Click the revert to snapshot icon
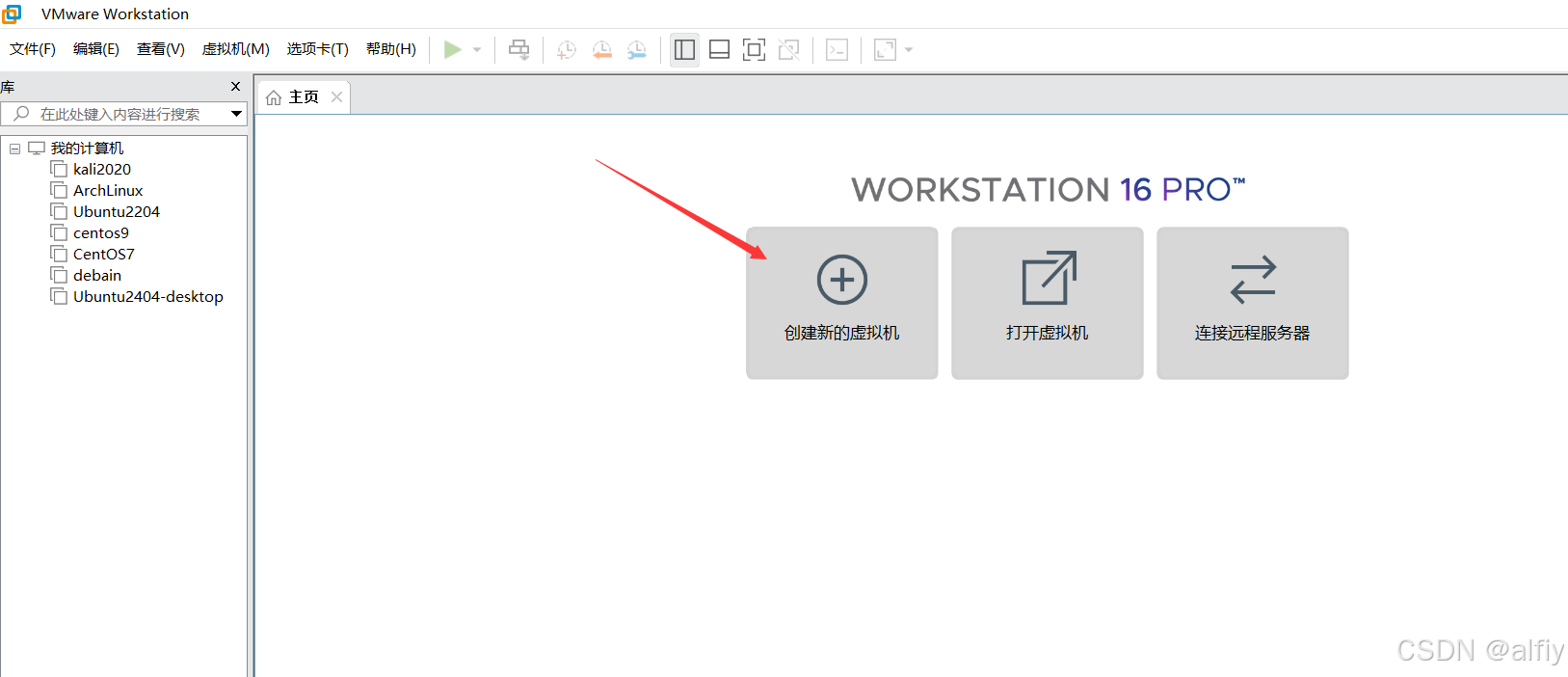 602,49
